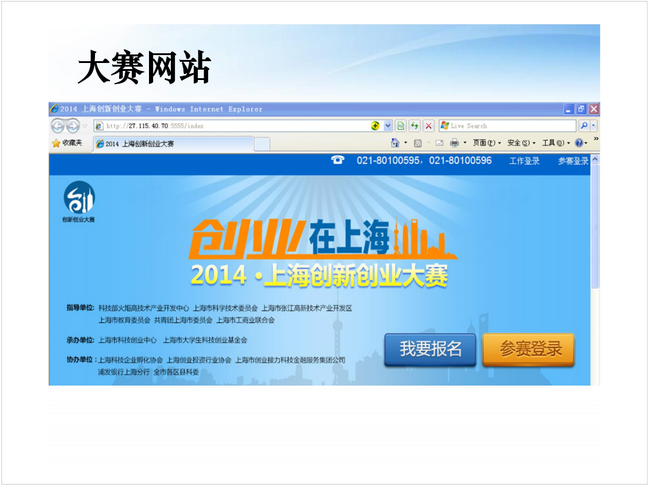Click the red Stop loading icon
Screen dimensions: 648x486
[429, 126]
